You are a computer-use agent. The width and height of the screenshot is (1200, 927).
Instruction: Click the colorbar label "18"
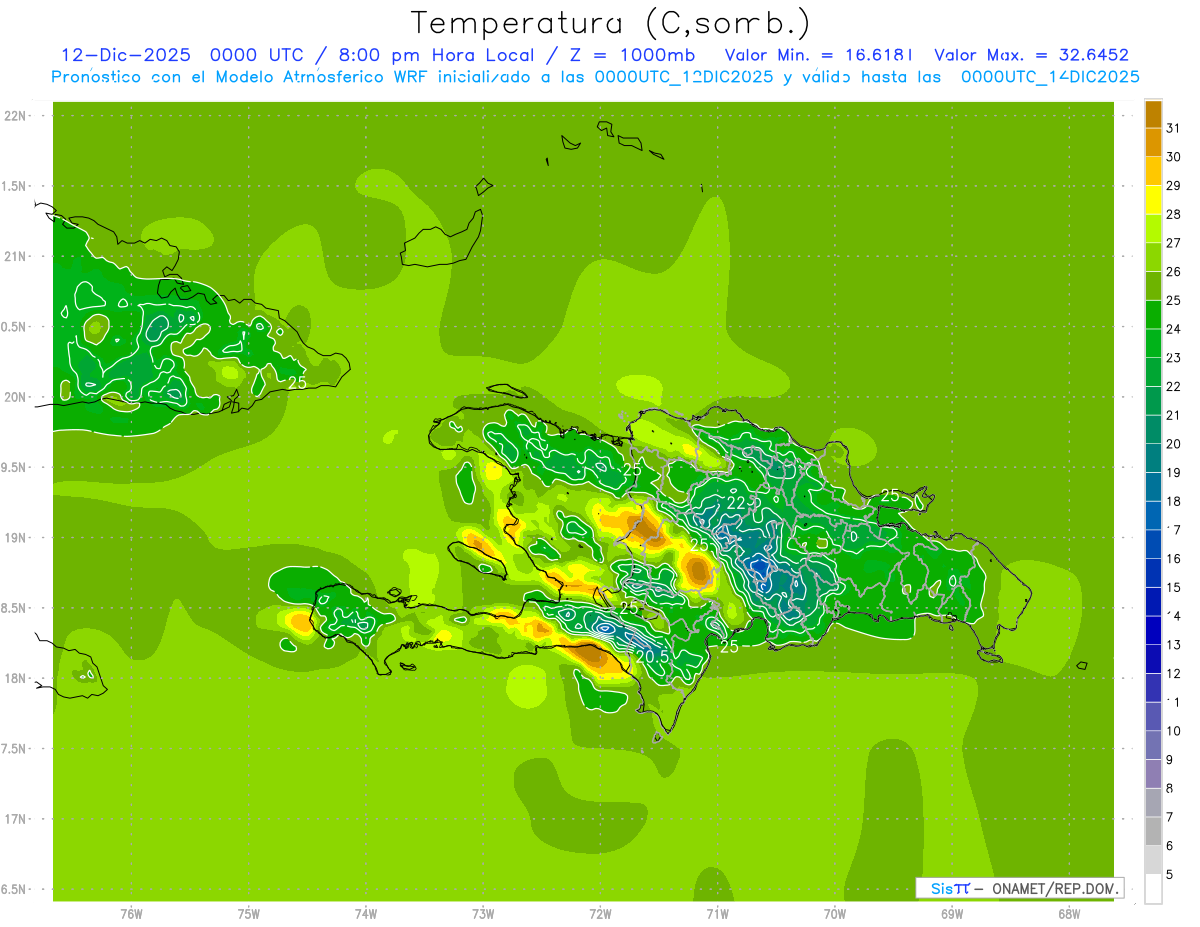pyautogui.click(x=1173, y=501)
